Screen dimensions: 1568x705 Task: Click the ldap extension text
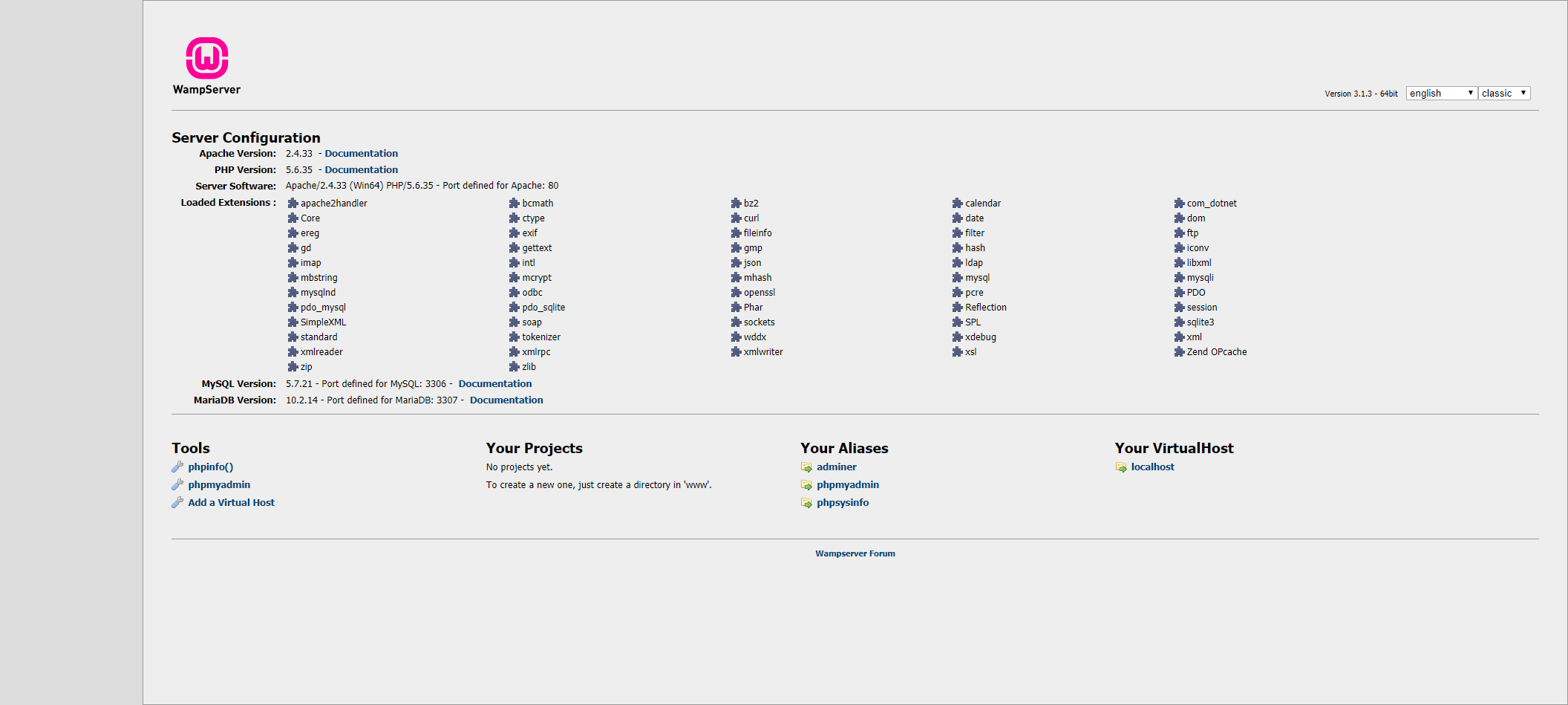coord(974,263)
